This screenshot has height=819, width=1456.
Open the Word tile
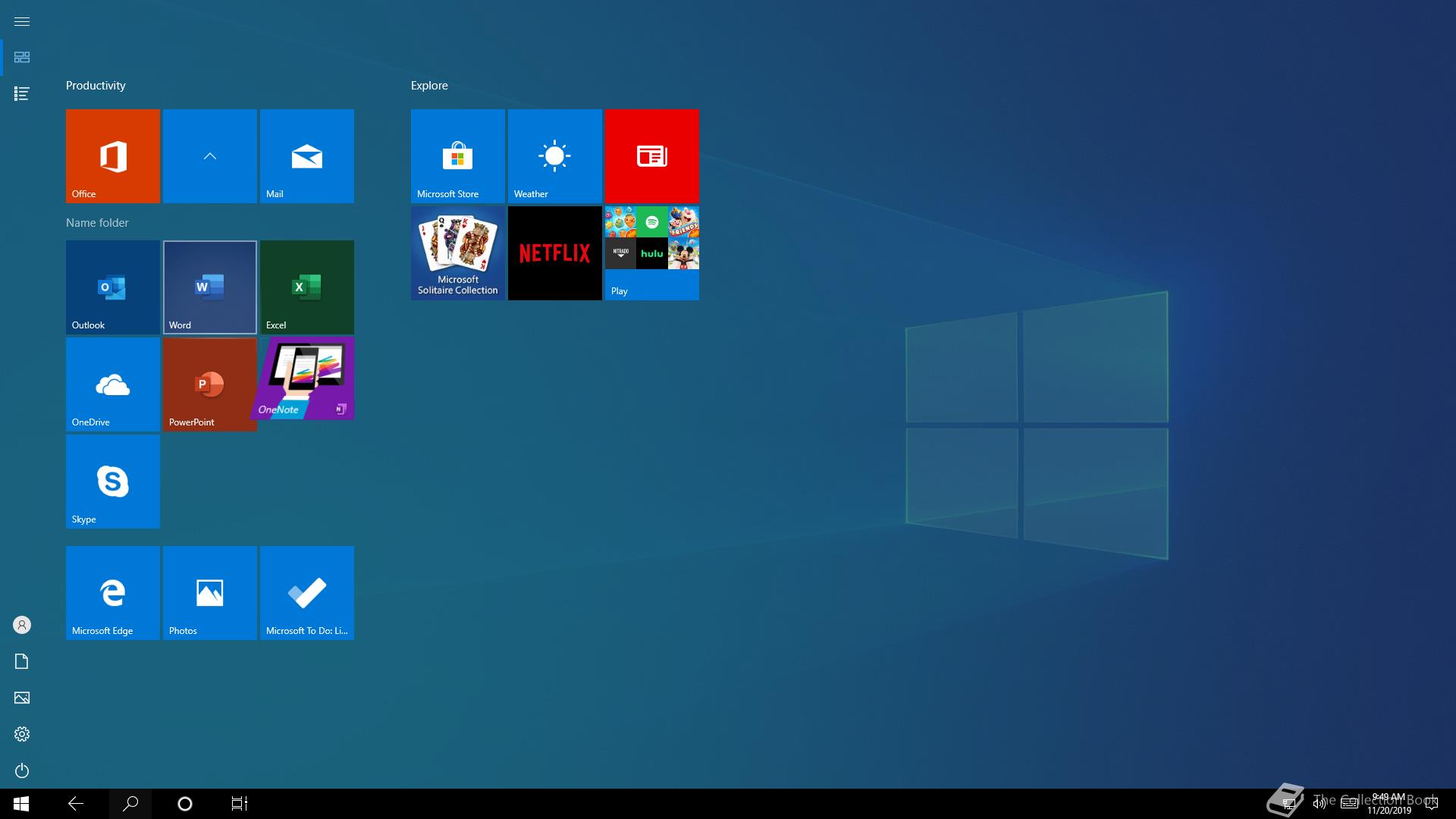click(210, 287)
